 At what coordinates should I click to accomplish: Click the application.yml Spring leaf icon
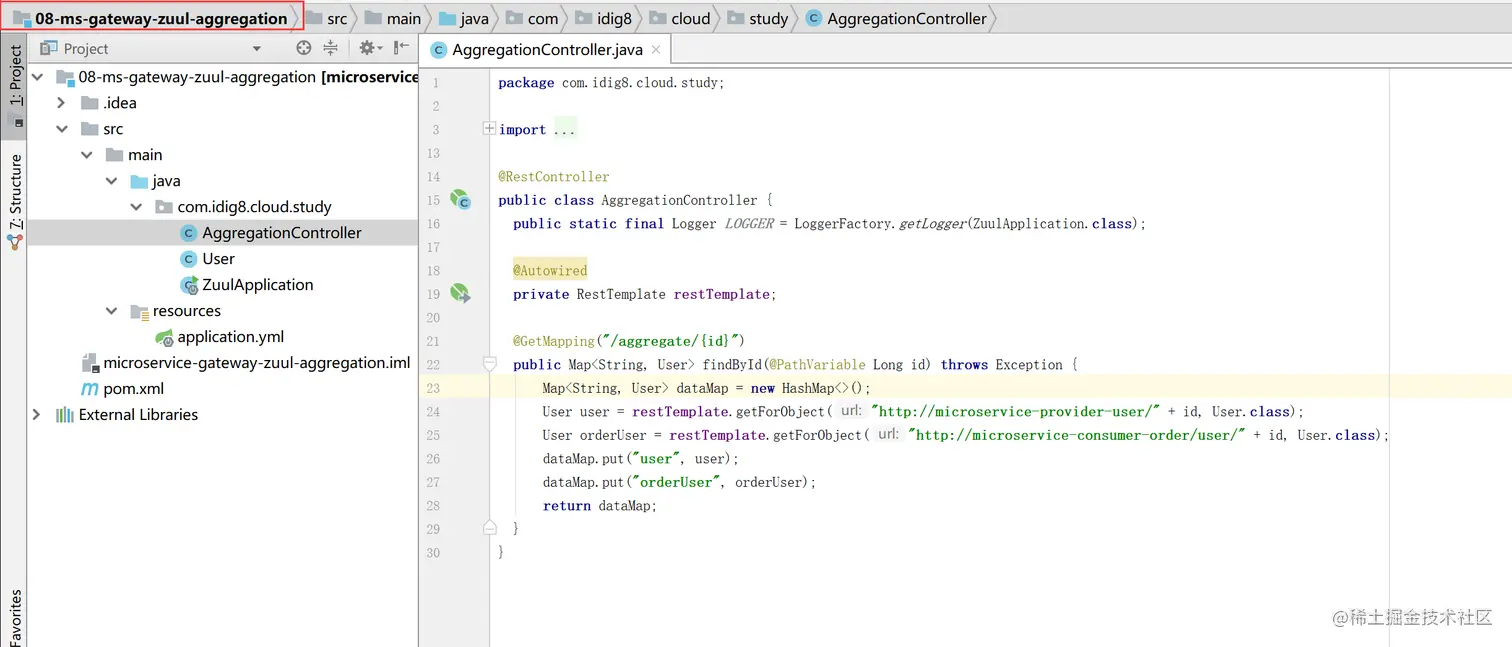164,337
